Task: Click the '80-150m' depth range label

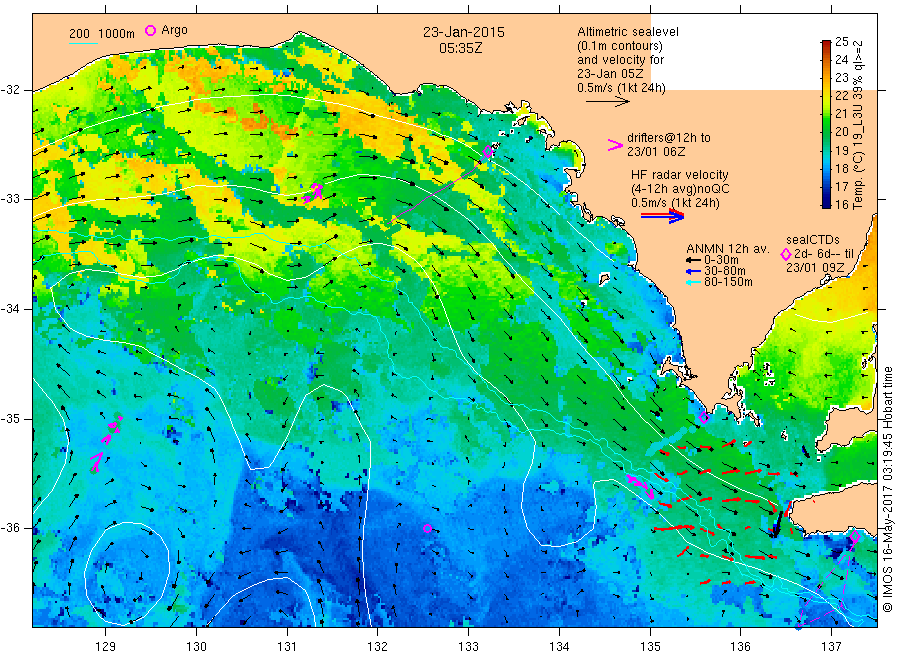Action: [x=728, y=282]
